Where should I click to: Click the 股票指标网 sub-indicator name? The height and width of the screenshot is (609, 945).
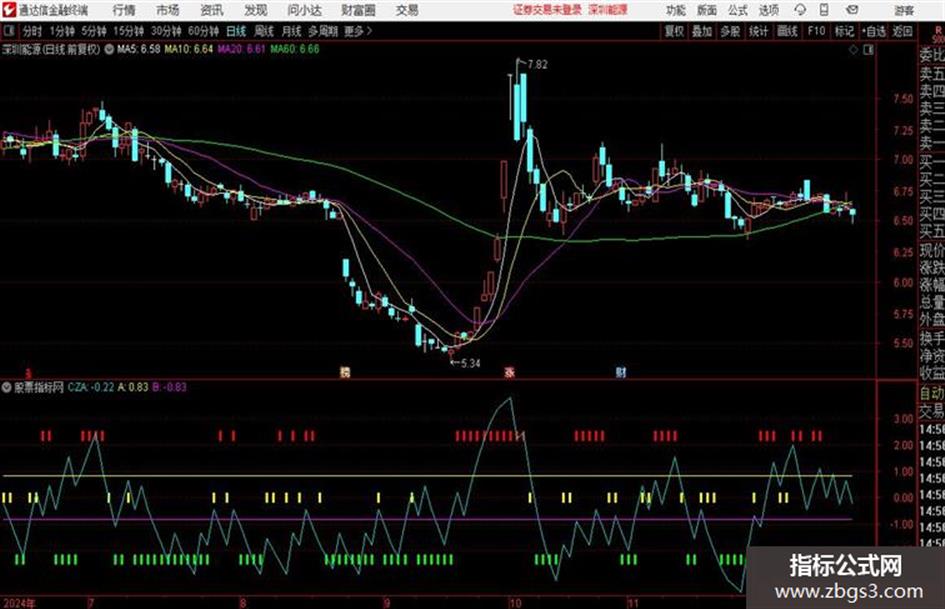[39, 387]
